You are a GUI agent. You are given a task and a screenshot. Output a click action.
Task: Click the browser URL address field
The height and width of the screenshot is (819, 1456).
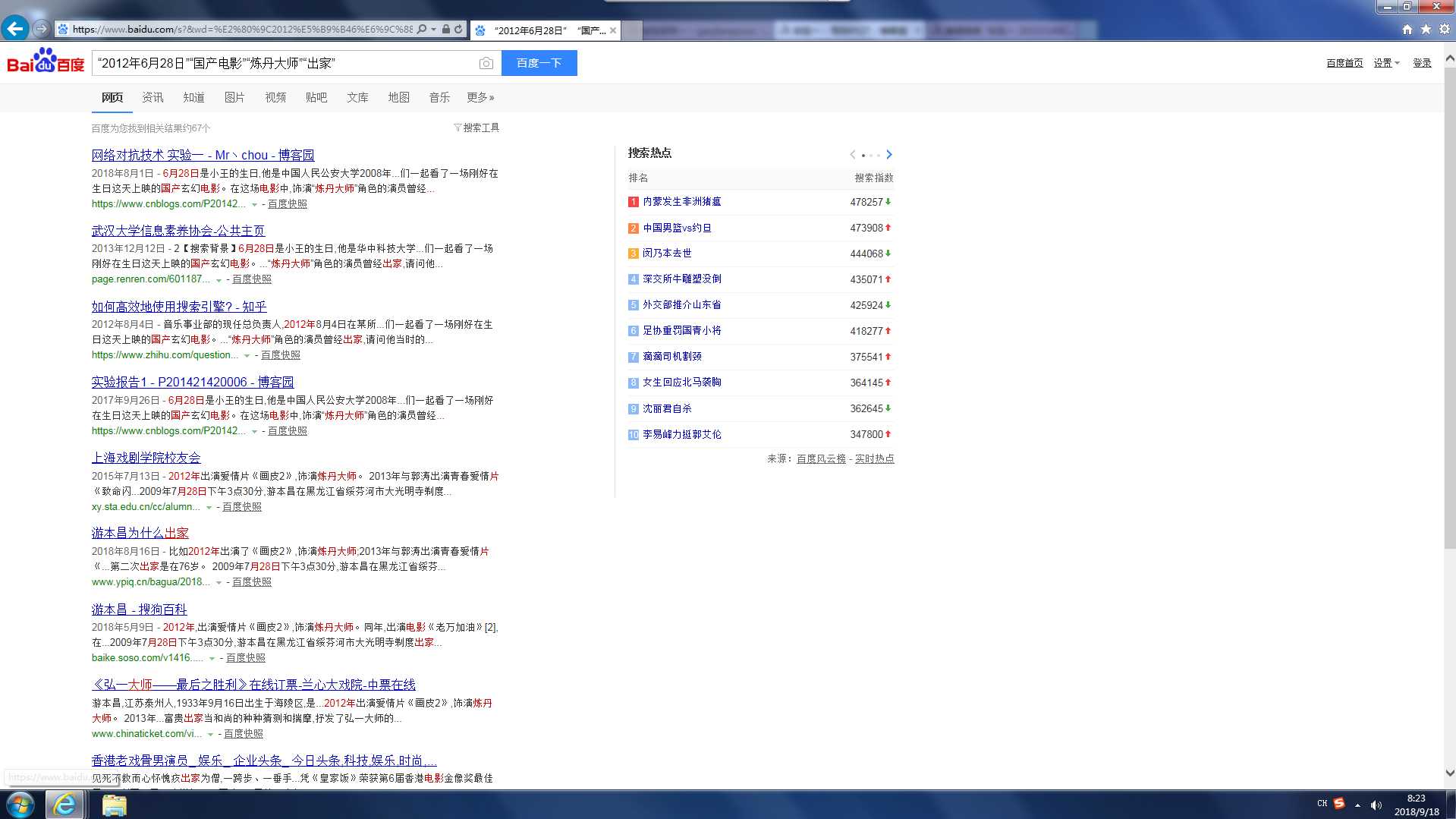tap(241, 29)
